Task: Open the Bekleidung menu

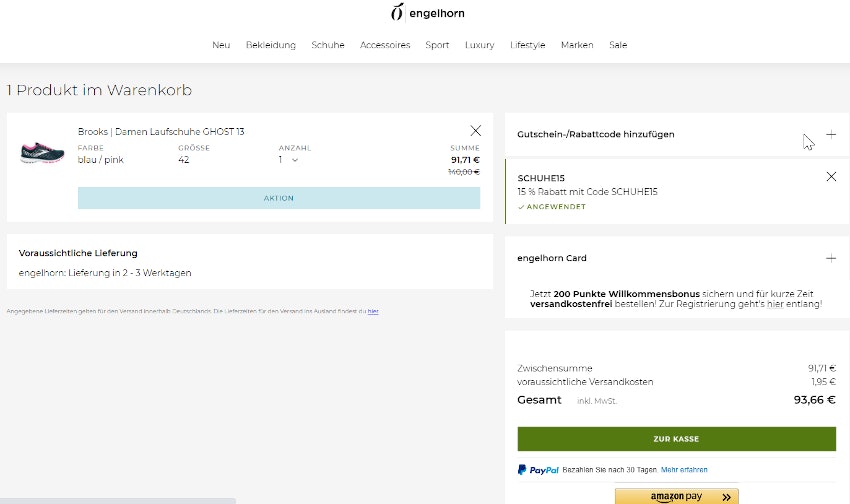Action: point(271,45)
